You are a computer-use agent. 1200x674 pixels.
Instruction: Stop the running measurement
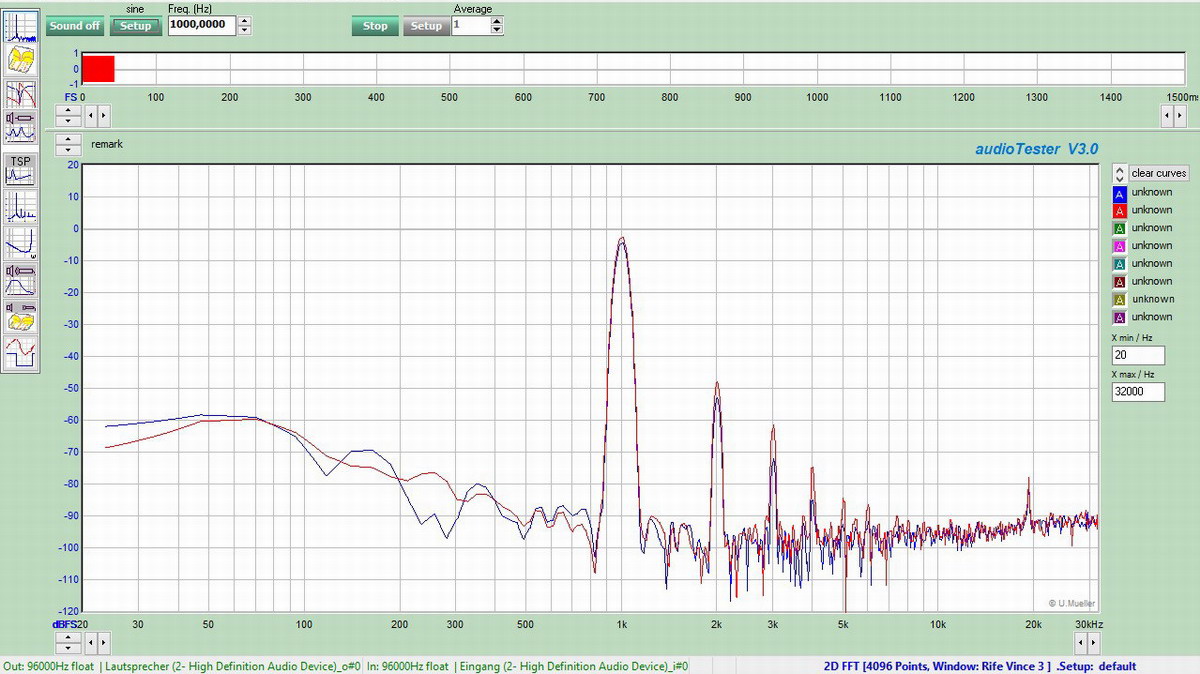pos(375,26)
